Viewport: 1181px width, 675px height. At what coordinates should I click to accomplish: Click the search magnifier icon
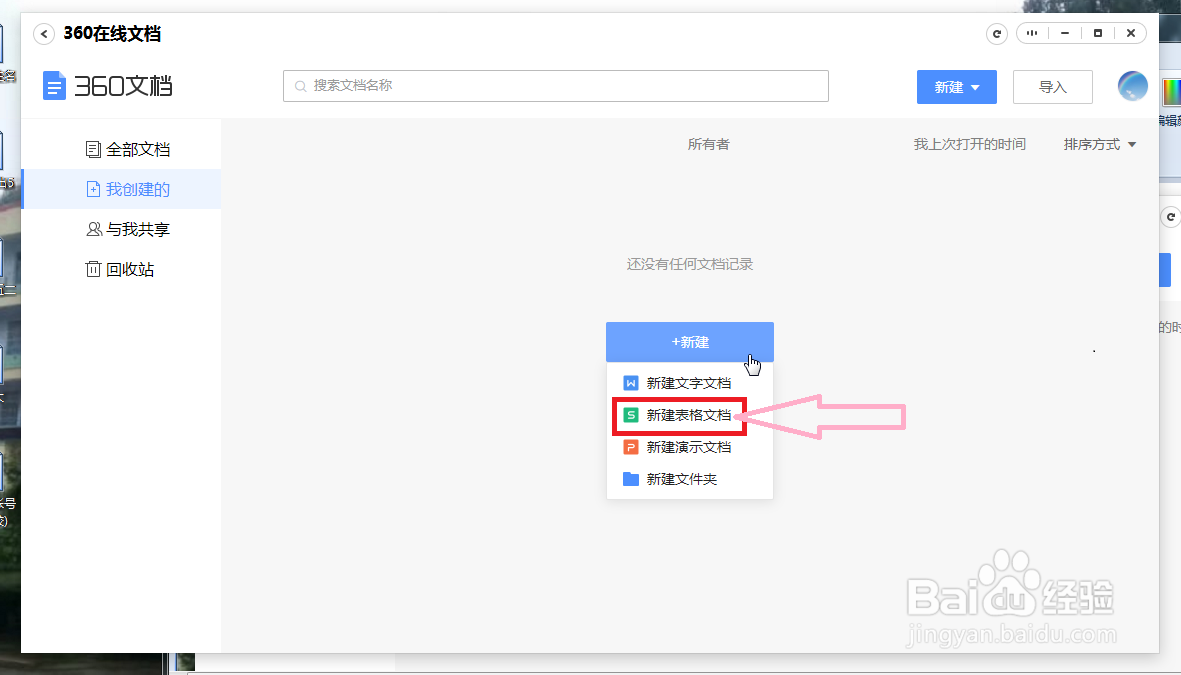point(300,86)
